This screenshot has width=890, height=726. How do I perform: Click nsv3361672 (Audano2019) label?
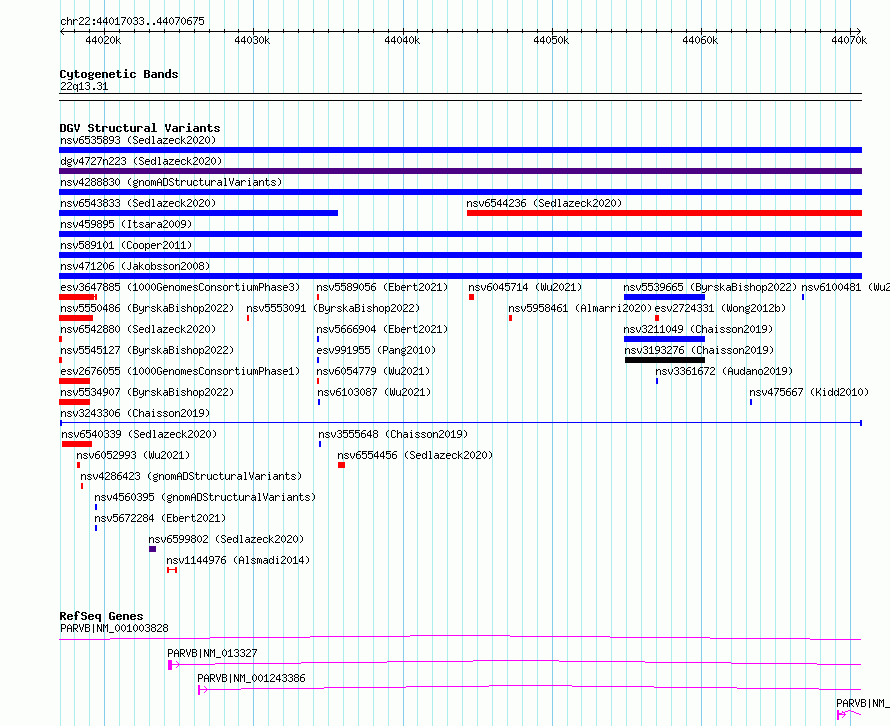[724, 371]
